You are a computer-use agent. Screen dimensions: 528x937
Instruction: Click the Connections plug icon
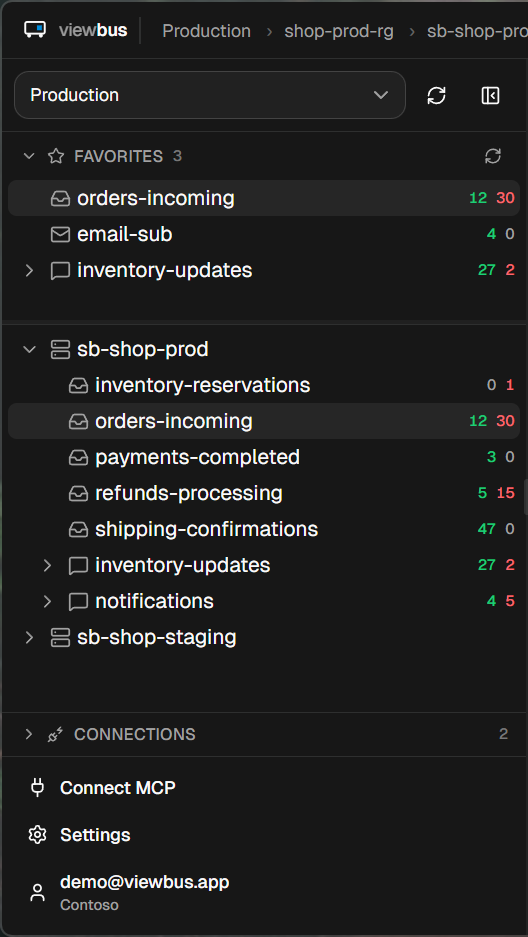tap(56, 734)
